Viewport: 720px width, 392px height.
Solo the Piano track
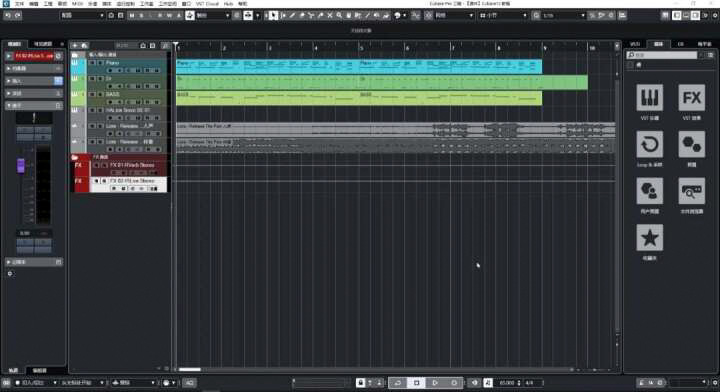click(x=100, y=63)
